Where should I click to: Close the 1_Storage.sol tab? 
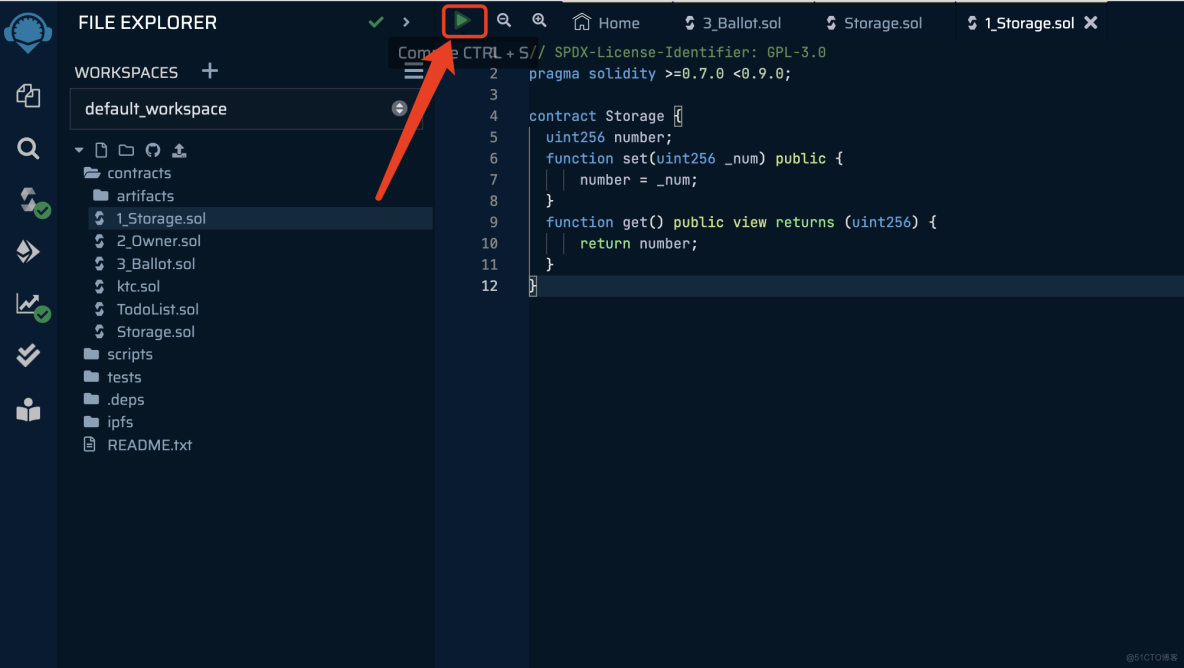pyautogui.click(x=1091, y=23)
